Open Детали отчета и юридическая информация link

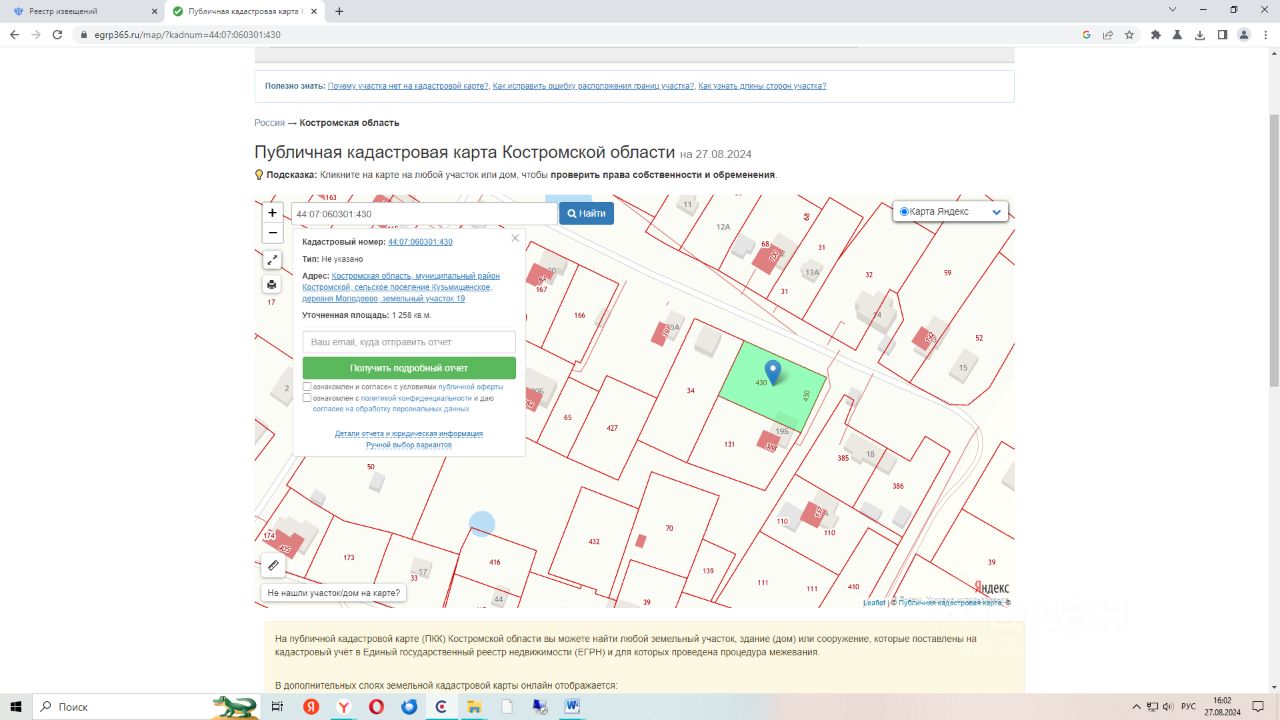coord(409,434)
